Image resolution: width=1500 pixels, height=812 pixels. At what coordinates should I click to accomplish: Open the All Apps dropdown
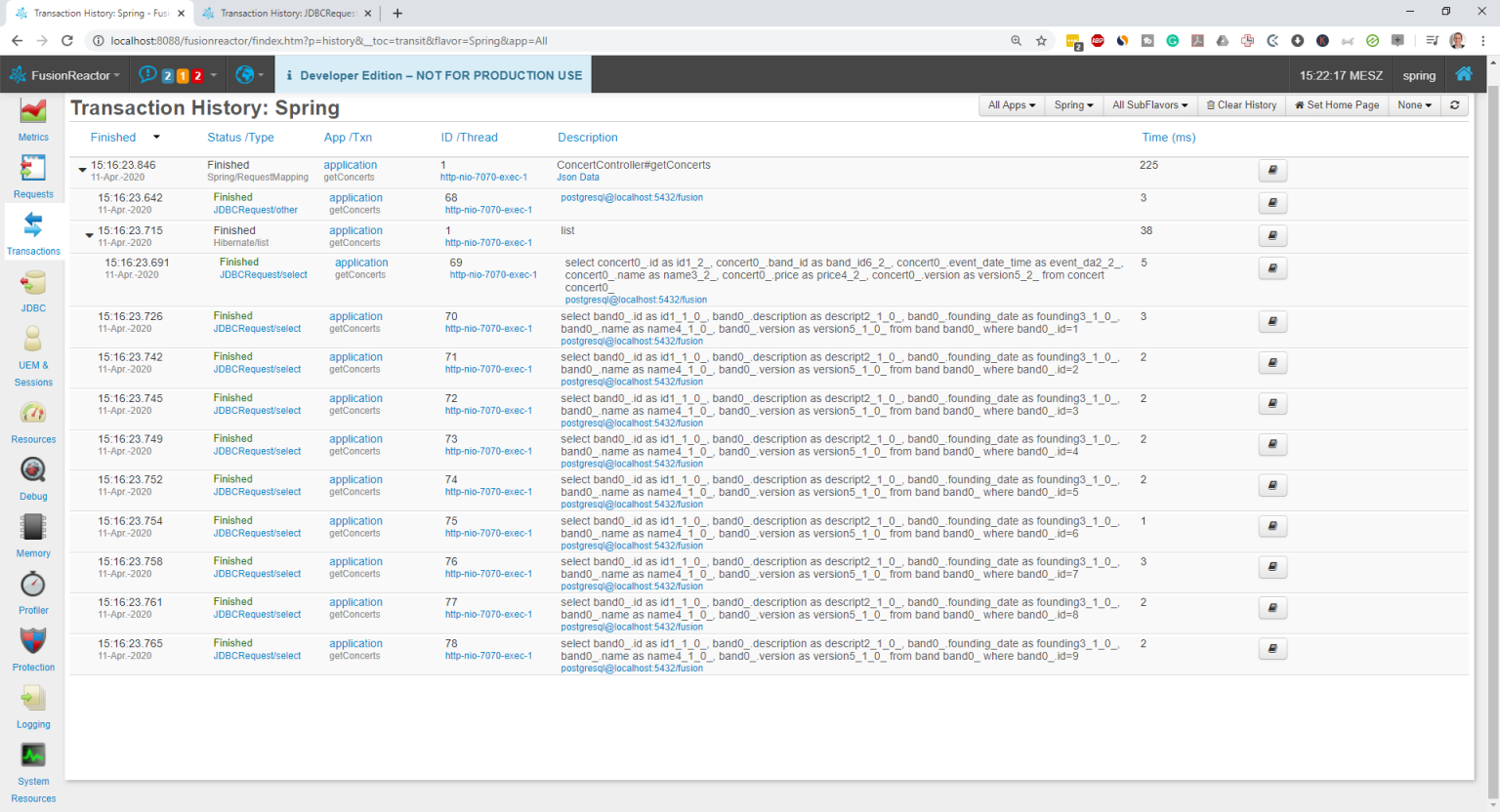[x=1011, y=104]
